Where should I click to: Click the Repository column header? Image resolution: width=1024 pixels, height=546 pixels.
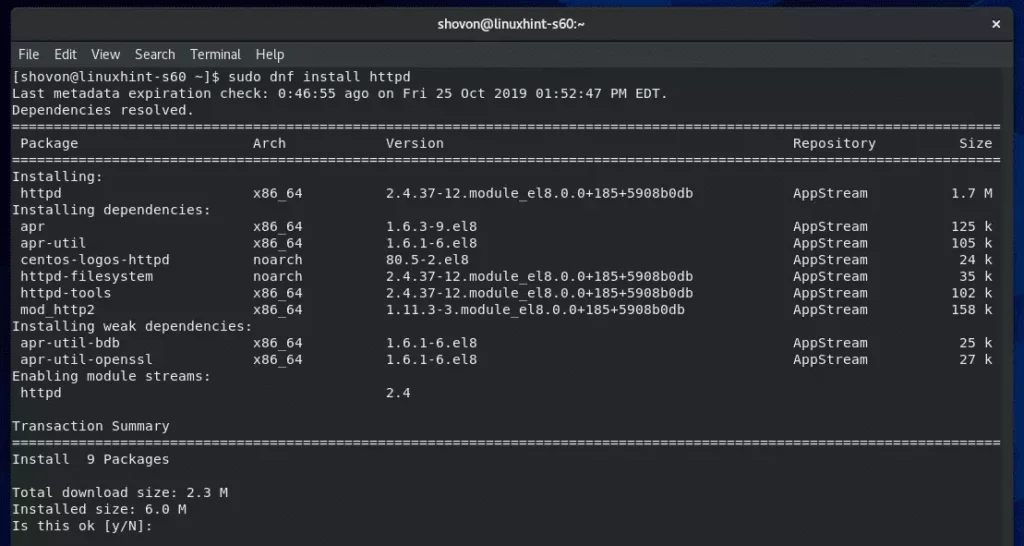834,143
